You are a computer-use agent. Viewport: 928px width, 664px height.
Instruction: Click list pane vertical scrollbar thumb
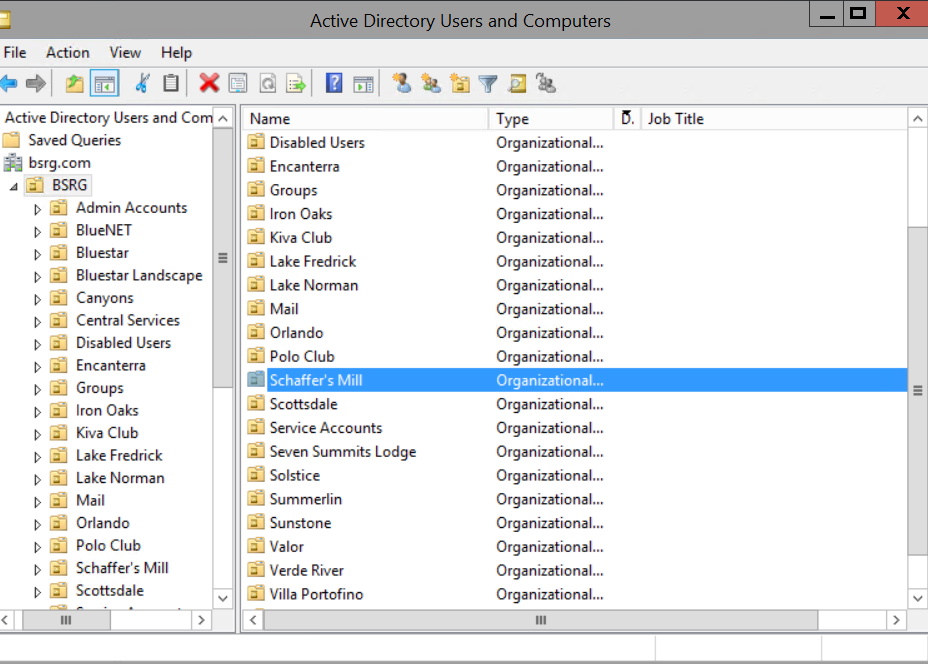point(917,391)
